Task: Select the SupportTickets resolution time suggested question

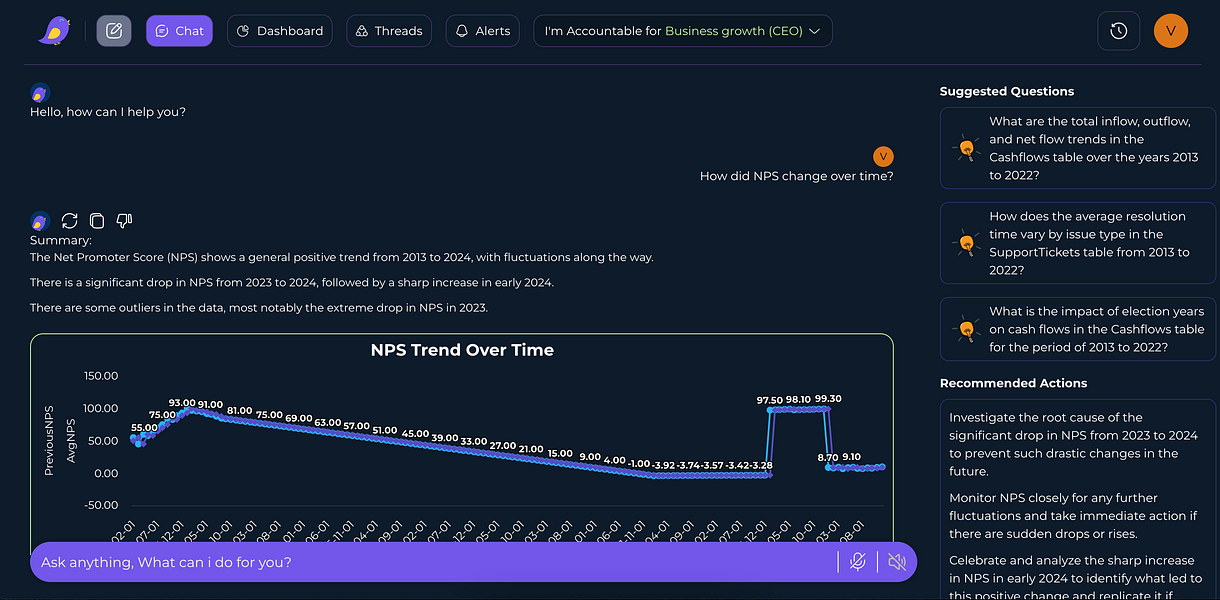Action: point(1077,243)
